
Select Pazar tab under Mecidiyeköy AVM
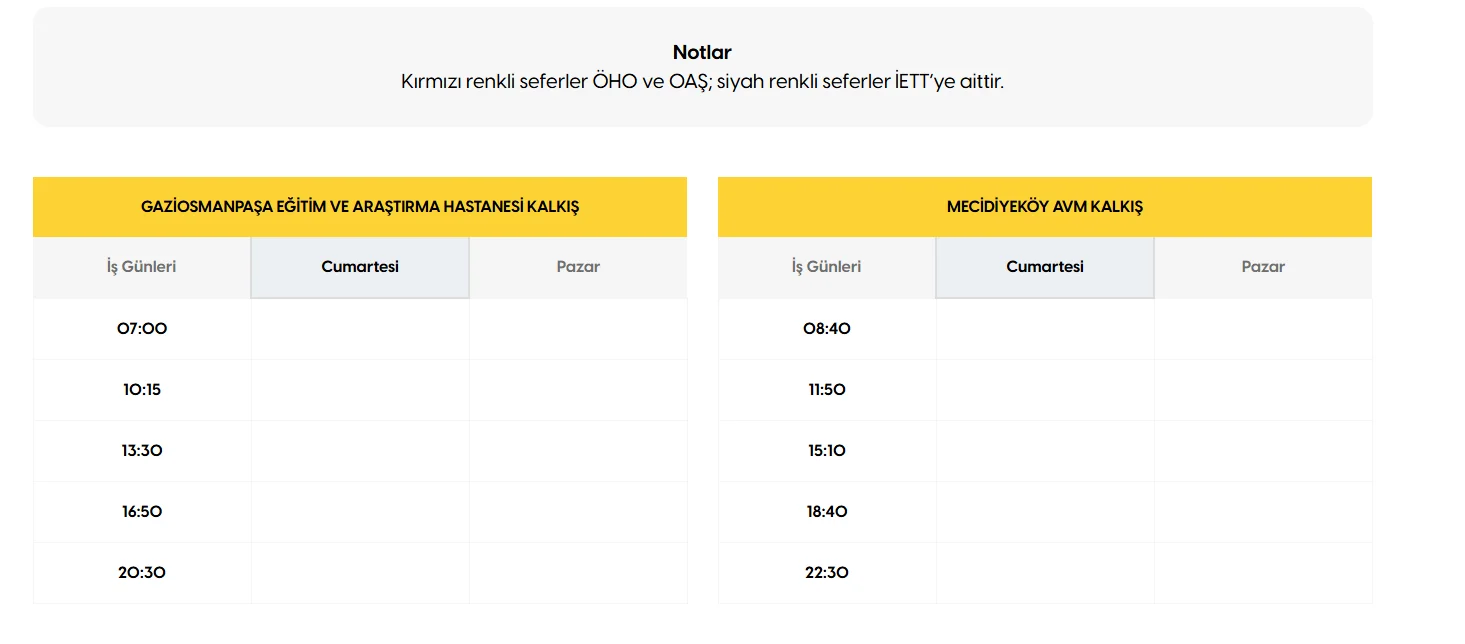(x=1263, y=267)
